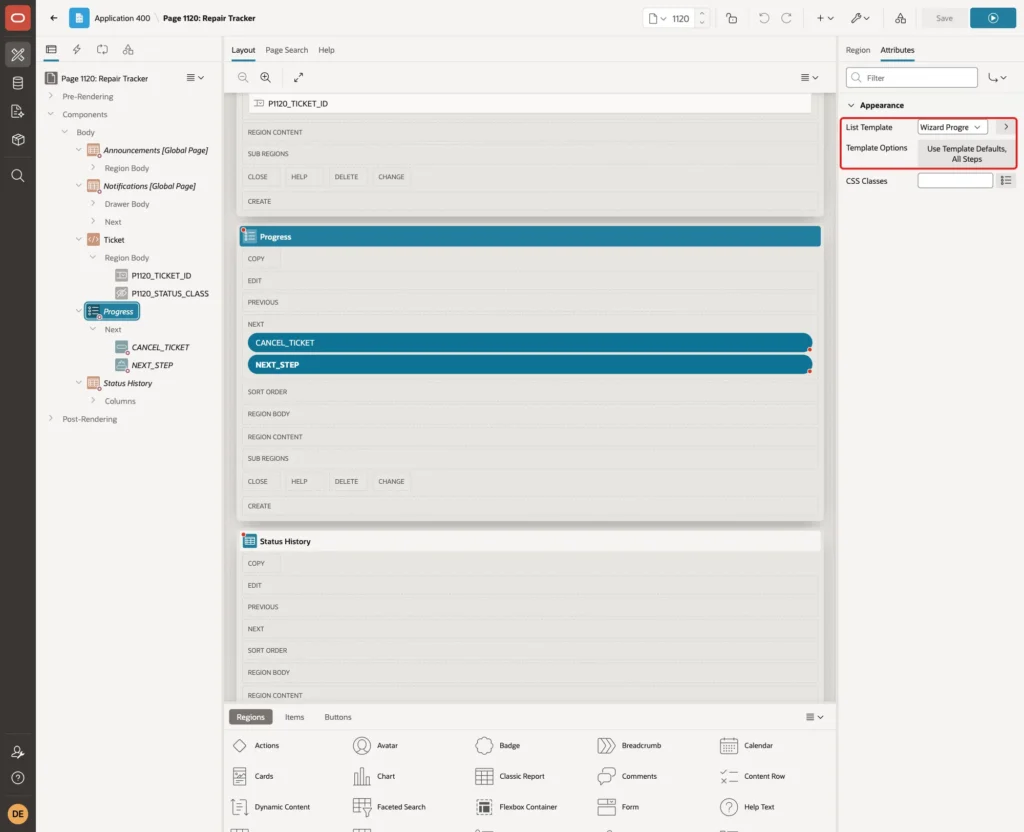Zoom out the layout view

point(243,77)
